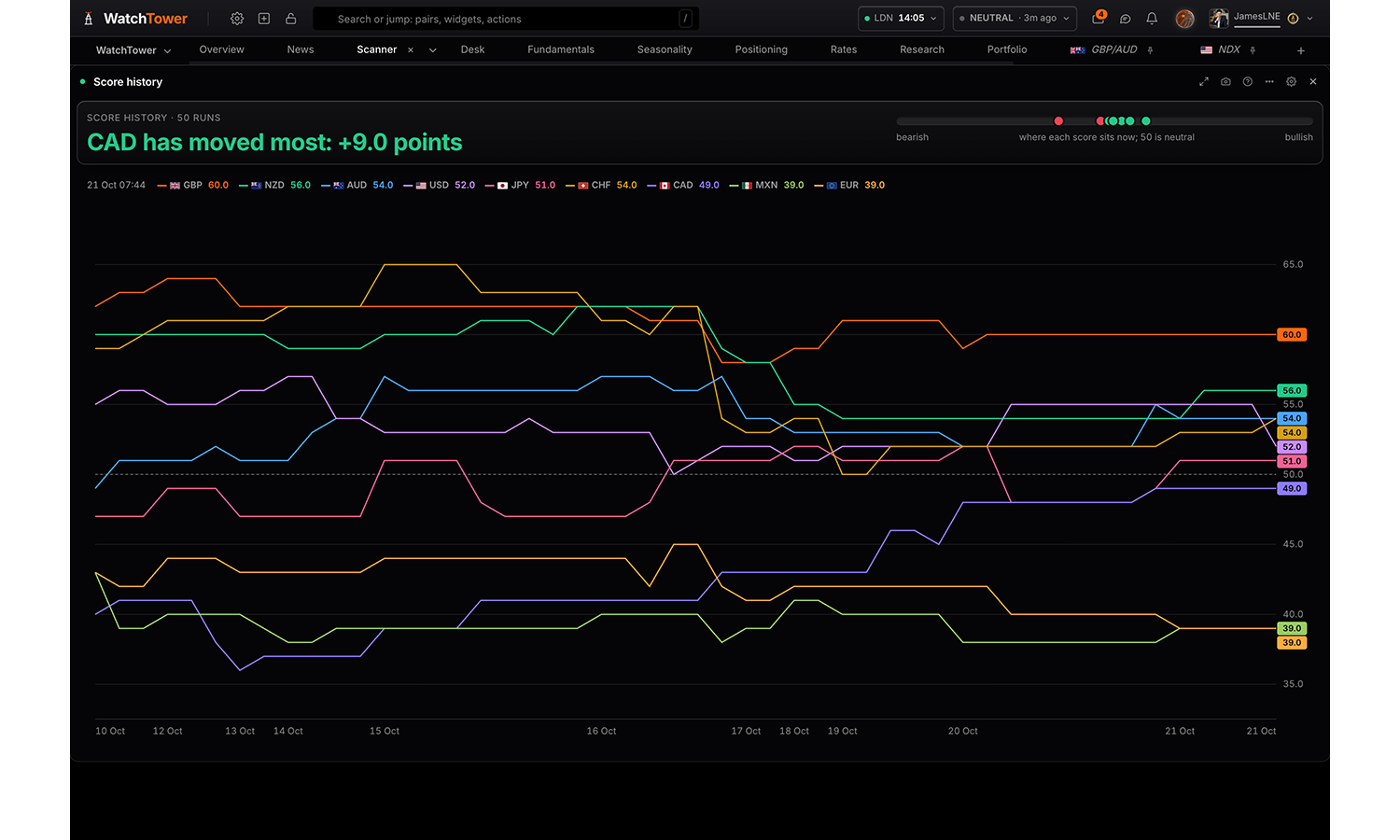Switch to the Overview tab
The image size is (1400, 840).
222,50
